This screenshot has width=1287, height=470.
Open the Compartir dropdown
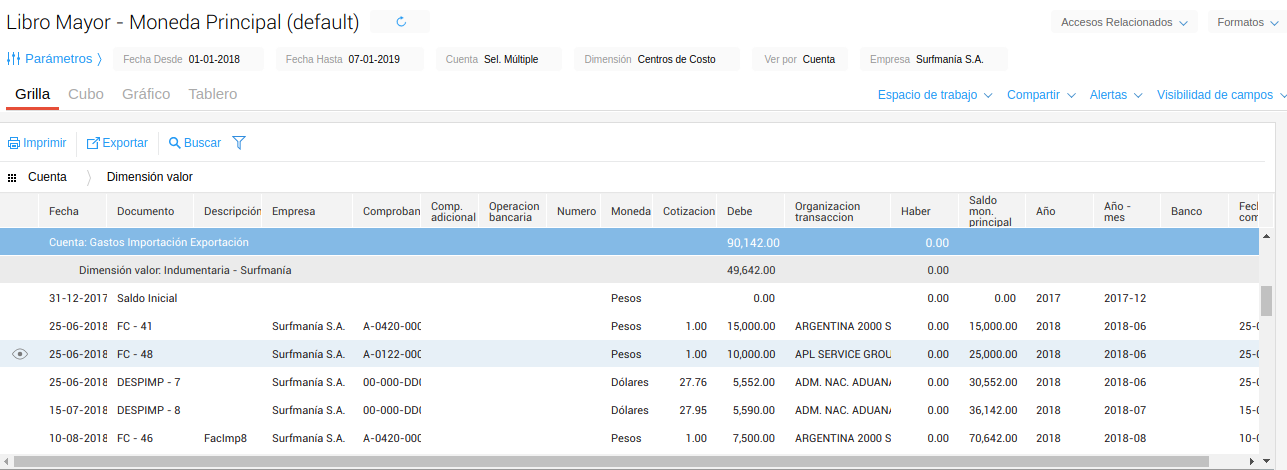click(x=1040, y=95)
